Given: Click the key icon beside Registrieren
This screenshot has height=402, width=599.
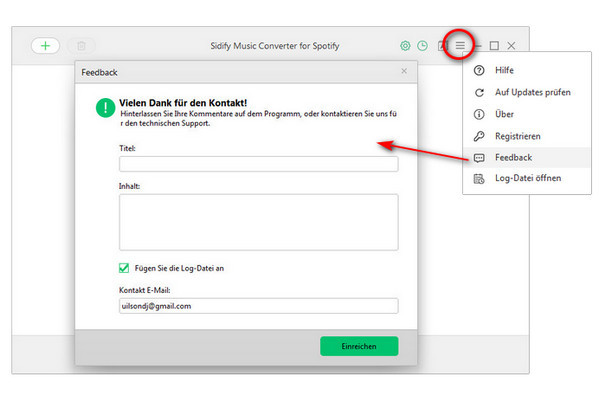Looking at the screenshot, I should pos(479,136).
